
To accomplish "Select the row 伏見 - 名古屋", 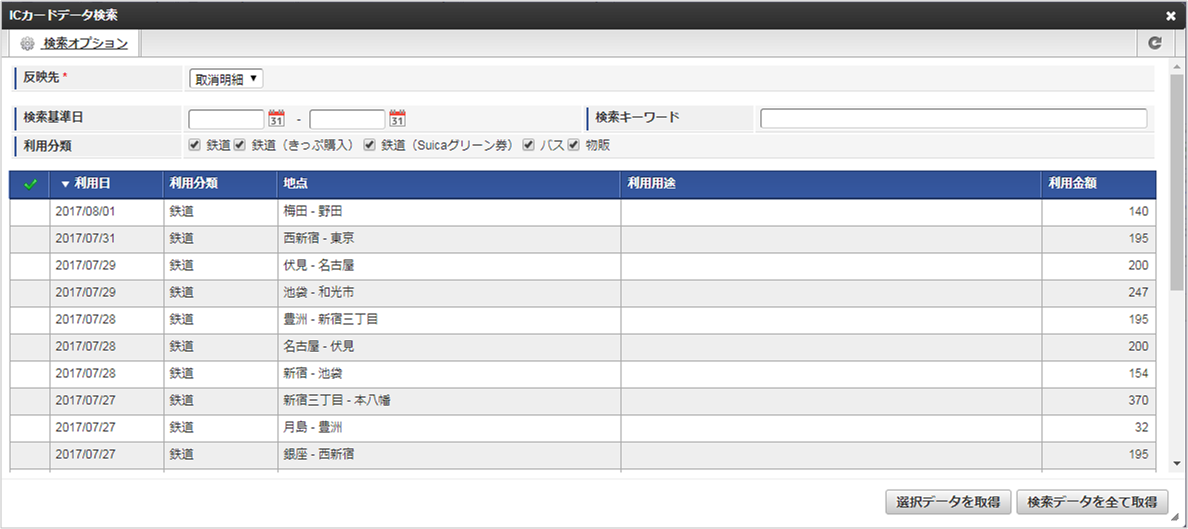I will pos(583,266).
